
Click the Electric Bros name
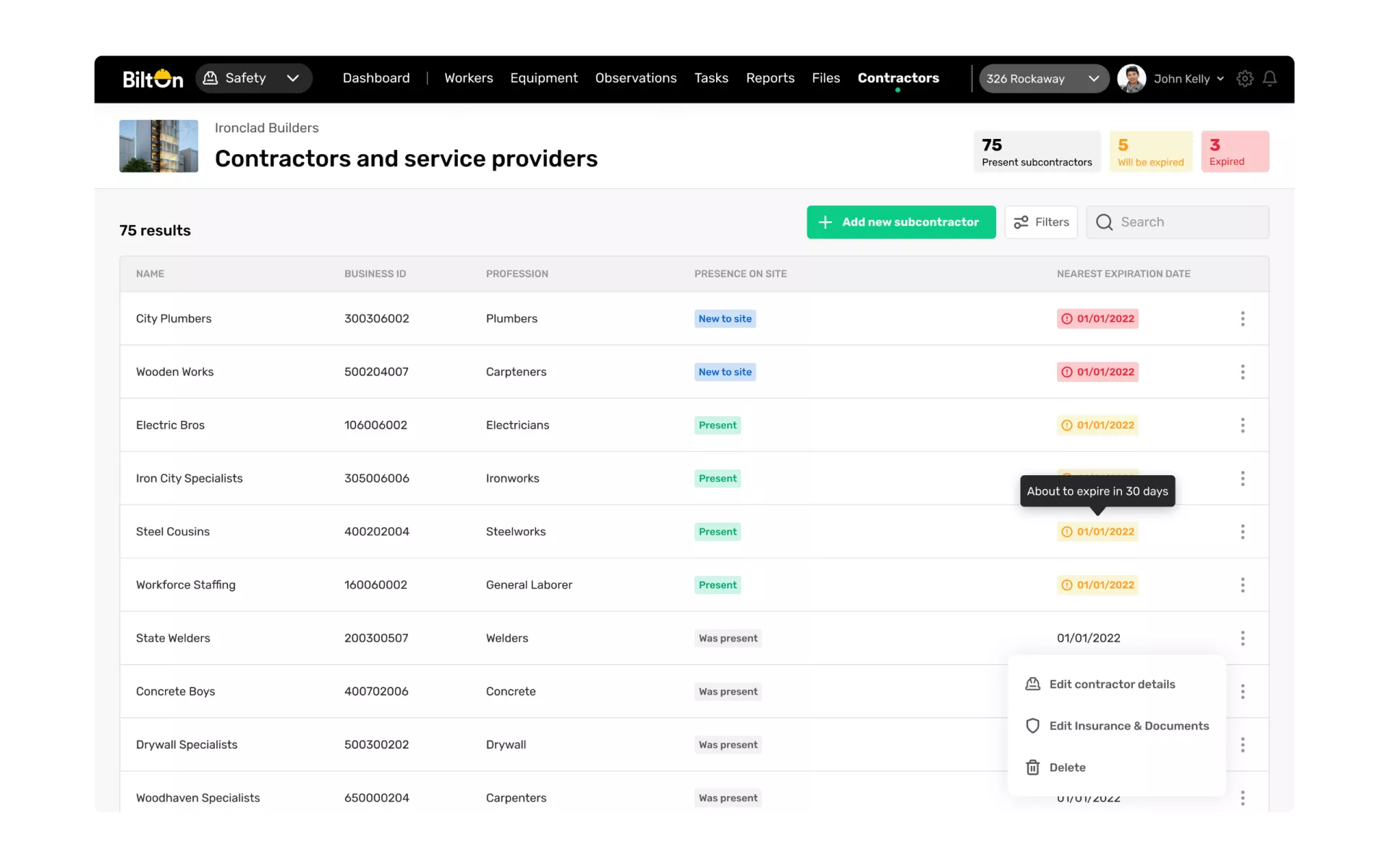[x=171, y=425]
